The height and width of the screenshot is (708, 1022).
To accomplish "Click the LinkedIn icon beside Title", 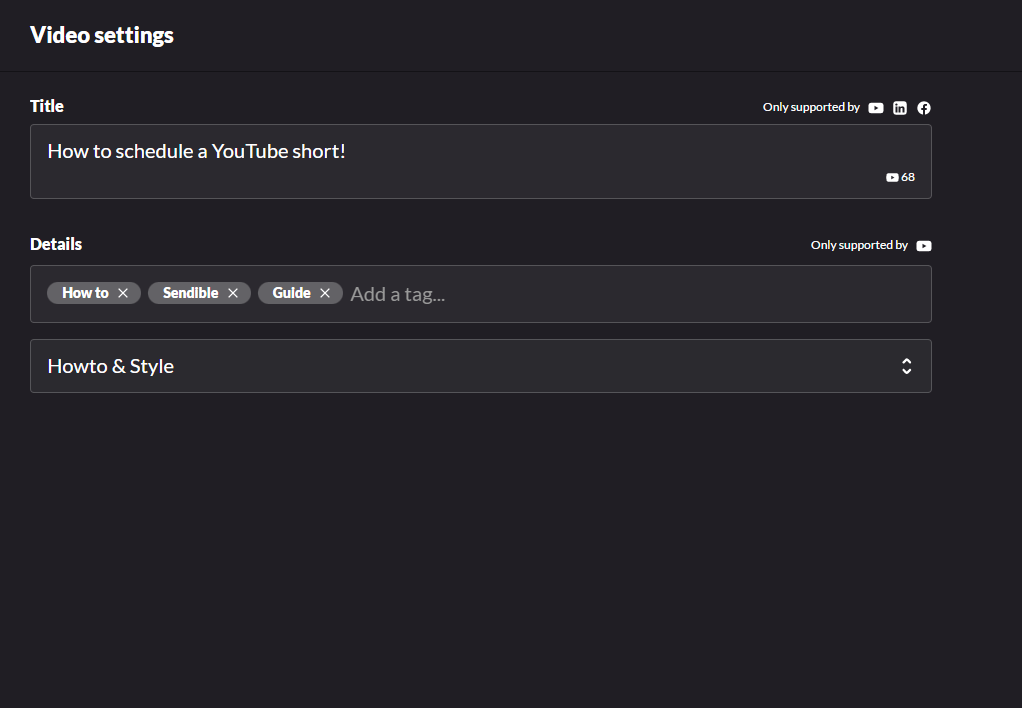I will pyautogui.click(x=899, y=108).
